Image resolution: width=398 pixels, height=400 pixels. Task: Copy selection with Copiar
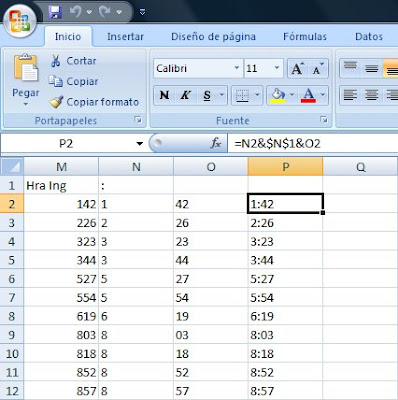point(74,81)
